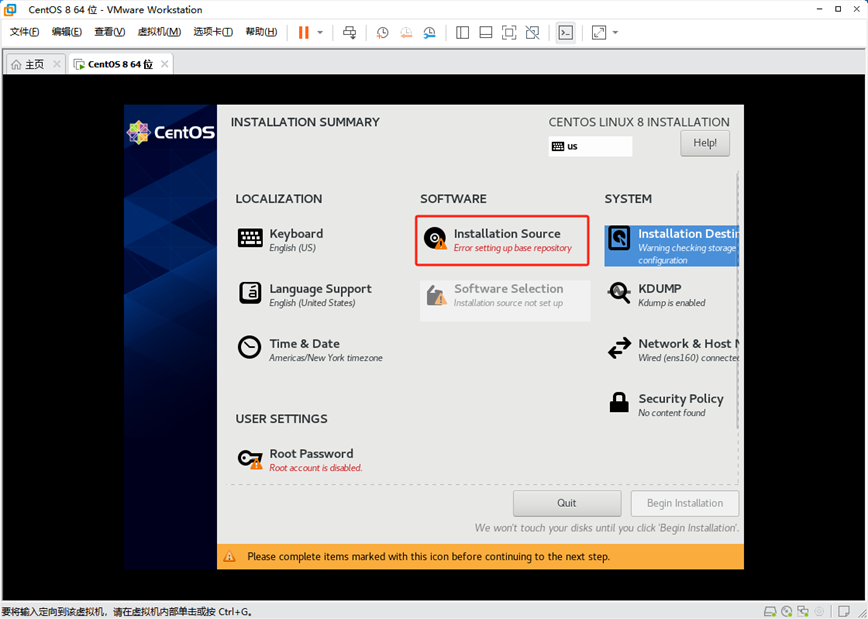Click the Security Policy lock icon
The height and width of the screenshot is (619, 868).
point(619,403)
